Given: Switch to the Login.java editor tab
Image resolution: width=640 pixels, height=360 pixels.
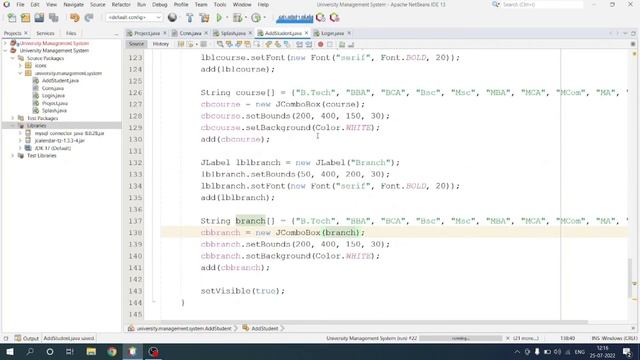Looking at the screenshot, I should (x=332, y=33).
